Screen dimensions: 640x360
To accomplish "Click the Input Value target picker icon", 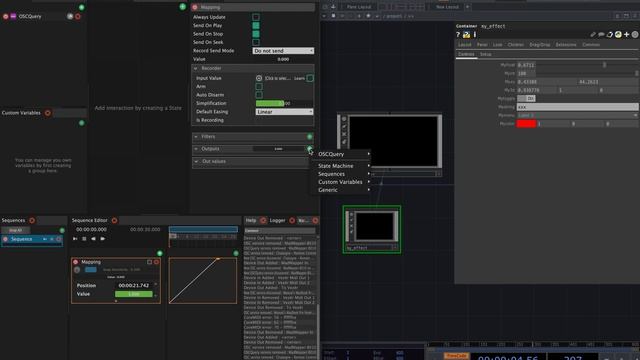I will [x=259, y=78].
